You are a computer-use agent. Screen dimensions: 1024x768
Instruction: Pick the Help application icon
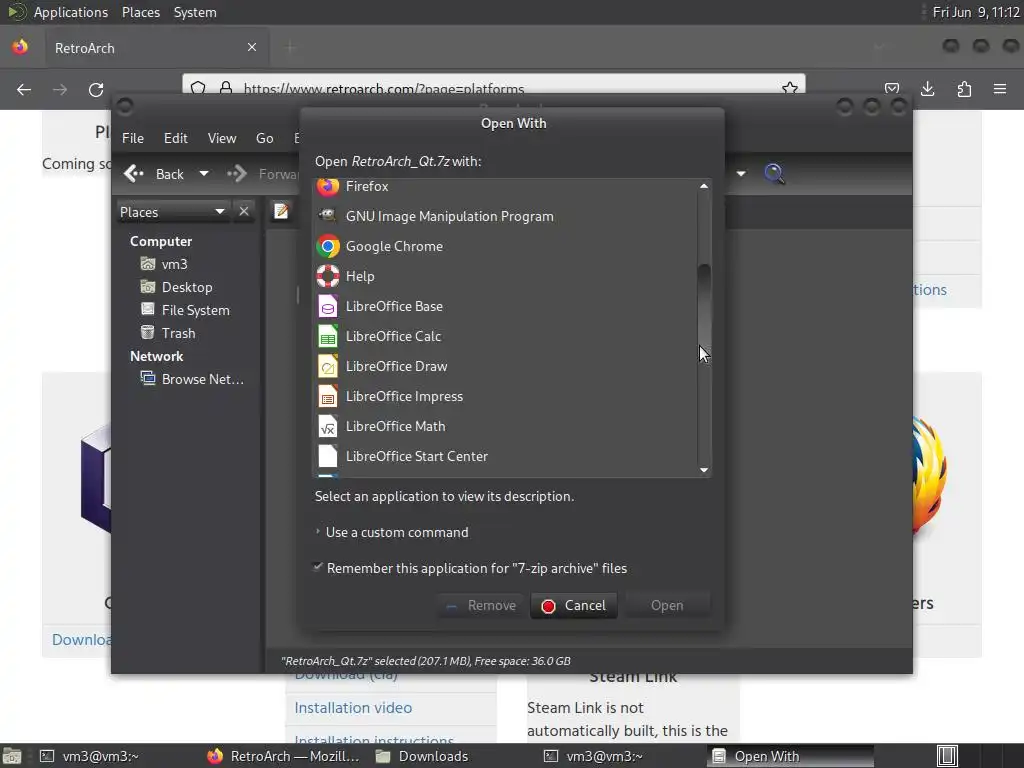click(328, 276)
